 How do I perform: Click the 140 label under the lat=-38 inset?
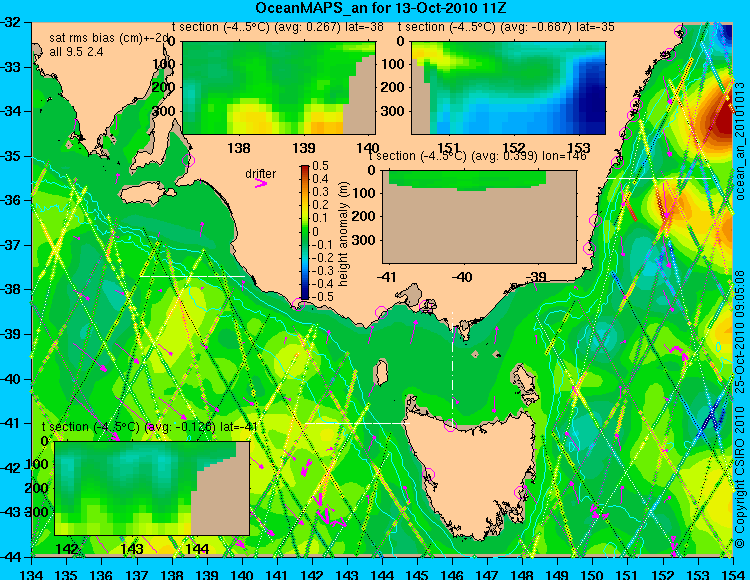coord(368,148)
